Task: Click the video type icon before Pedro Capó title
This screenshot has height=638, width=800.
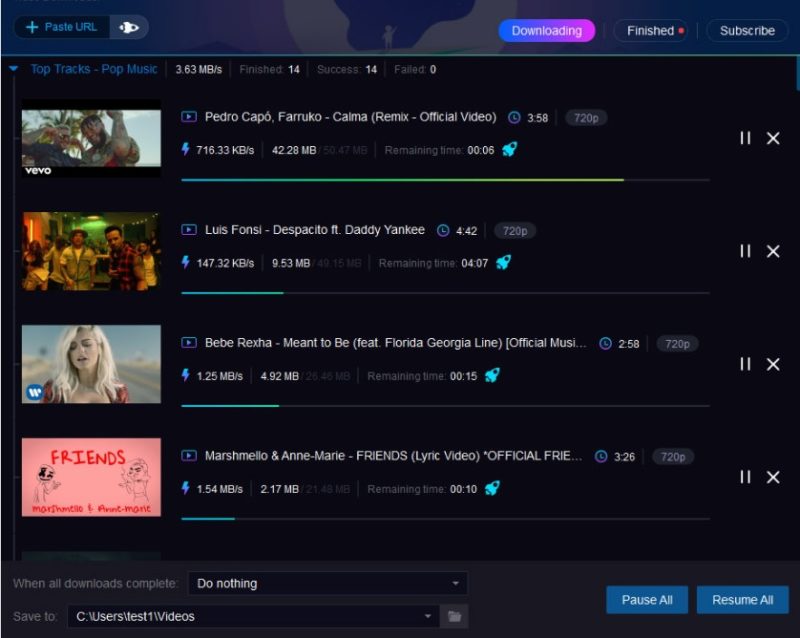Action: pos(189,117)
